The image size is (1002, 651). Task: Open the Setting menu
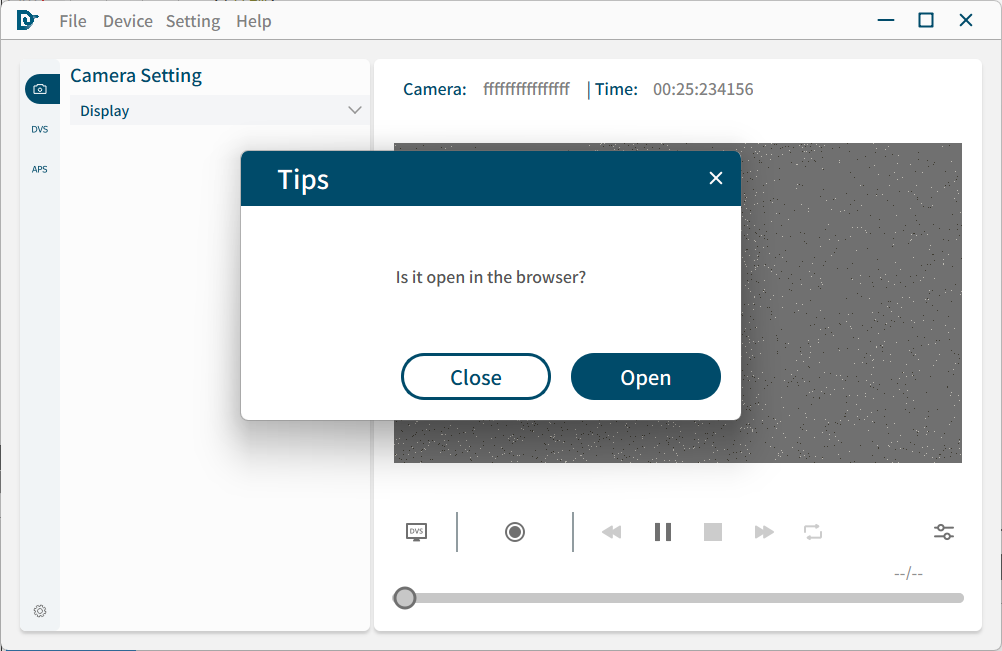coord(193,21)
